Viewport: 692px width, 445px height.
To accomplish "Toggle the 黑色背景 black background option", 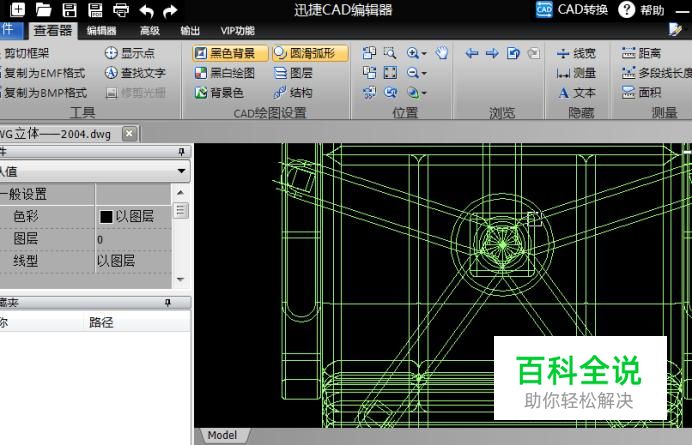I will [x=230, y=53].
